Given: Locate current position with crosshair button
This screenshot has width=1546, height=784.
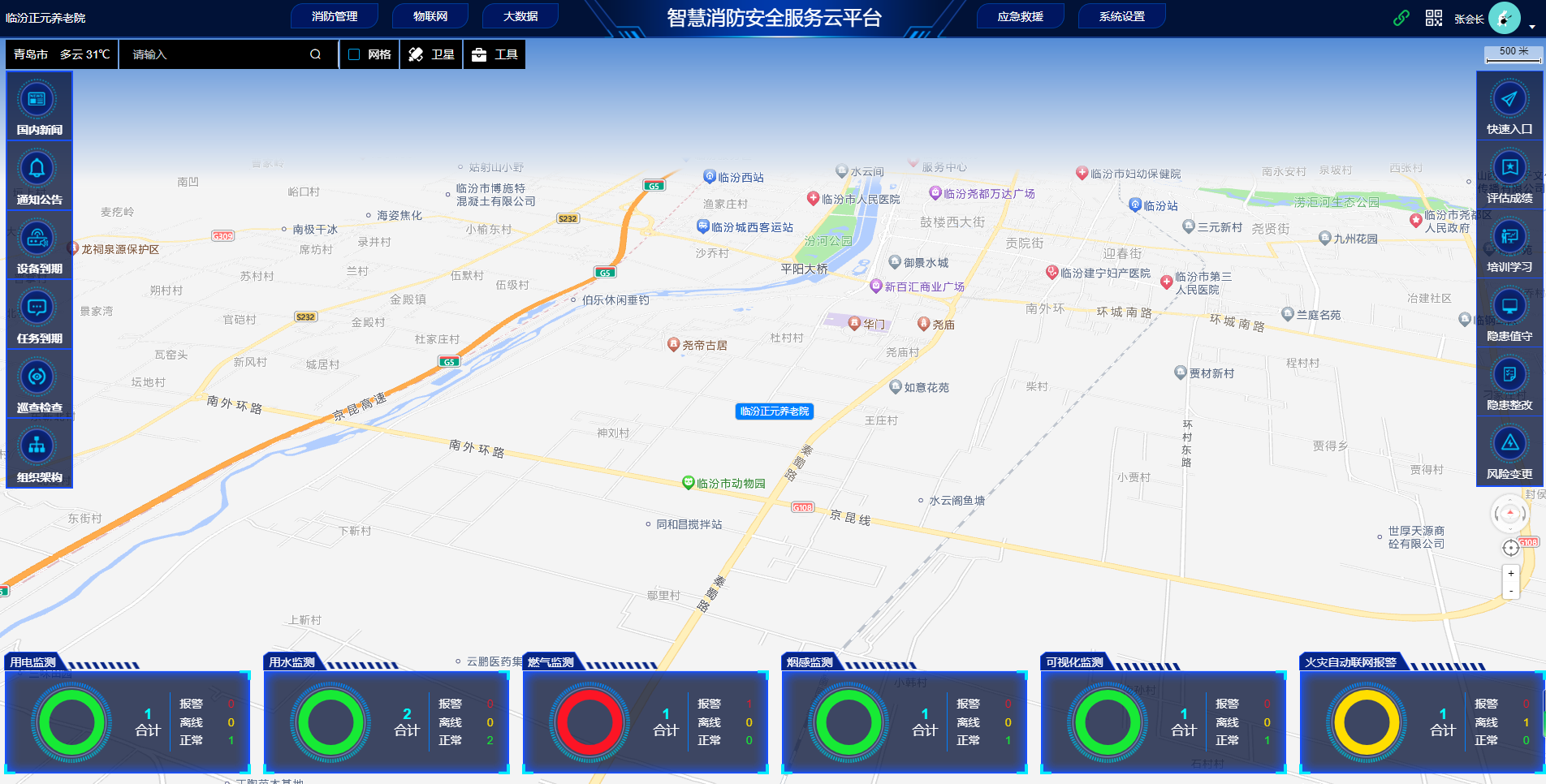Looking at the screenshot, I should click(x=1510, y=548).
